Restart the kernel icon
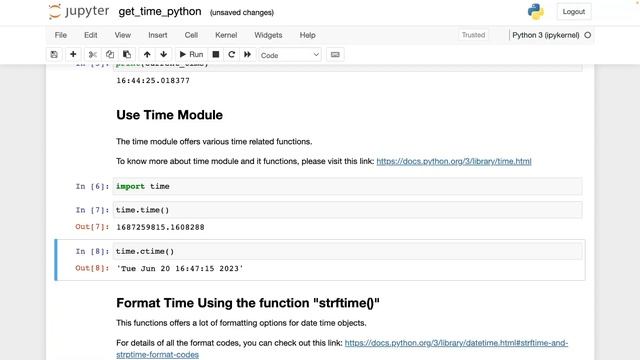The height and width of the screenshot is (360, 640). (x=231, y=55)
